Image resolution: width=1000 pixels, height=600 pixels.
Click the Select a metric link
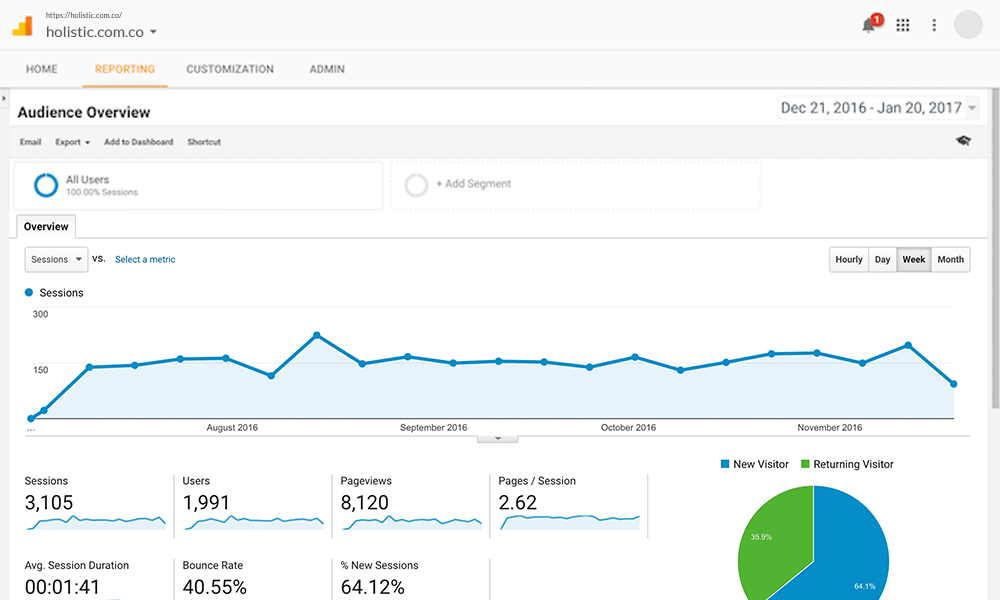pos(145,260)
